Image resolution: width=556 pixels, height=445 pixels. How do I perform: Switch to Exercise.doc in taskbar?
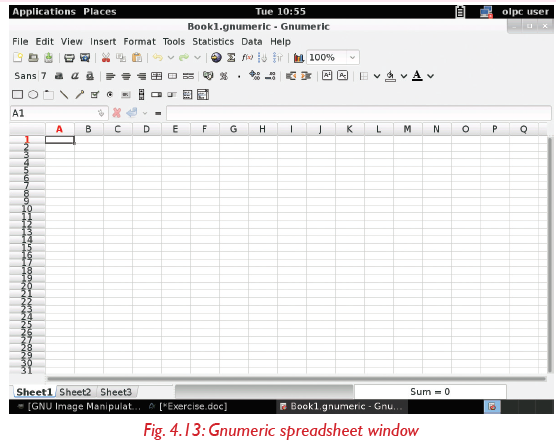189,406
